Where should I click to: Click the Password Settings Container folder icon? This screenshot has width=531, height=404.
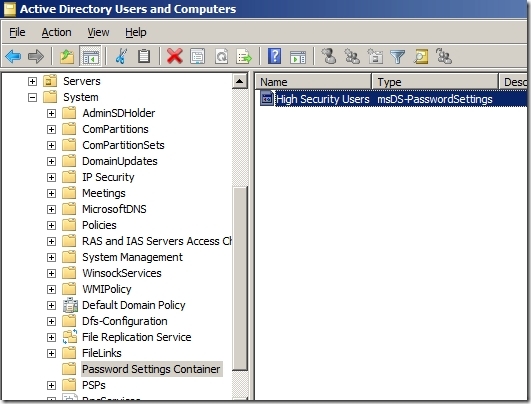(x=69, y=369)
